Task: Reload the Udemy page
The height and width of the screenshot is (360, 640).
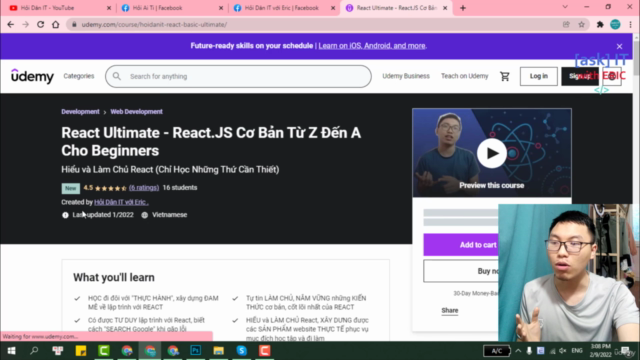Action: (x=40, y=24)
